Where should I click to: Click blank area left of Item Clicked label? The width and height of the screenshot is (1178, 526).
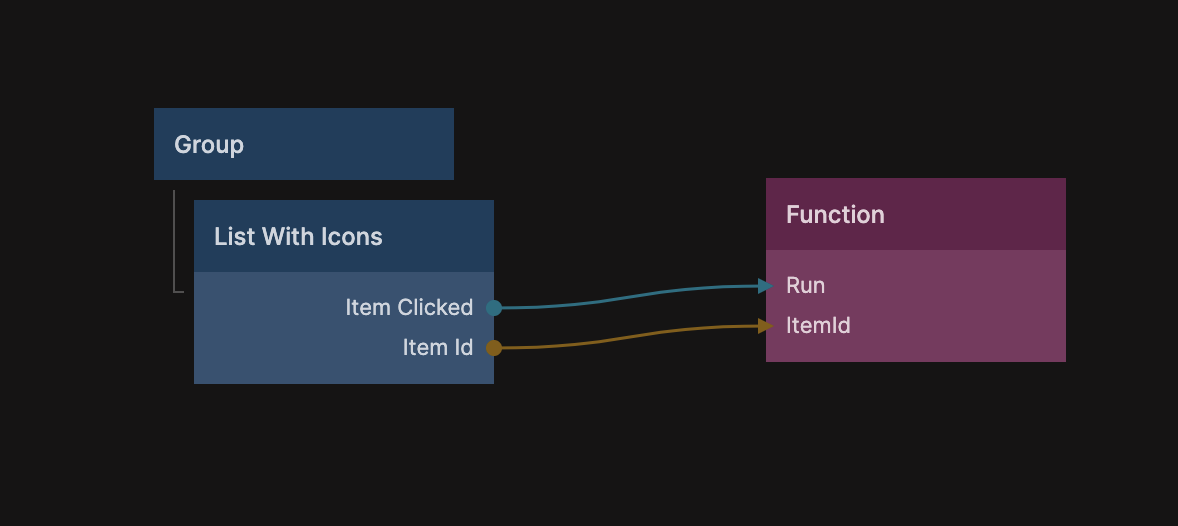click(260, 308)
